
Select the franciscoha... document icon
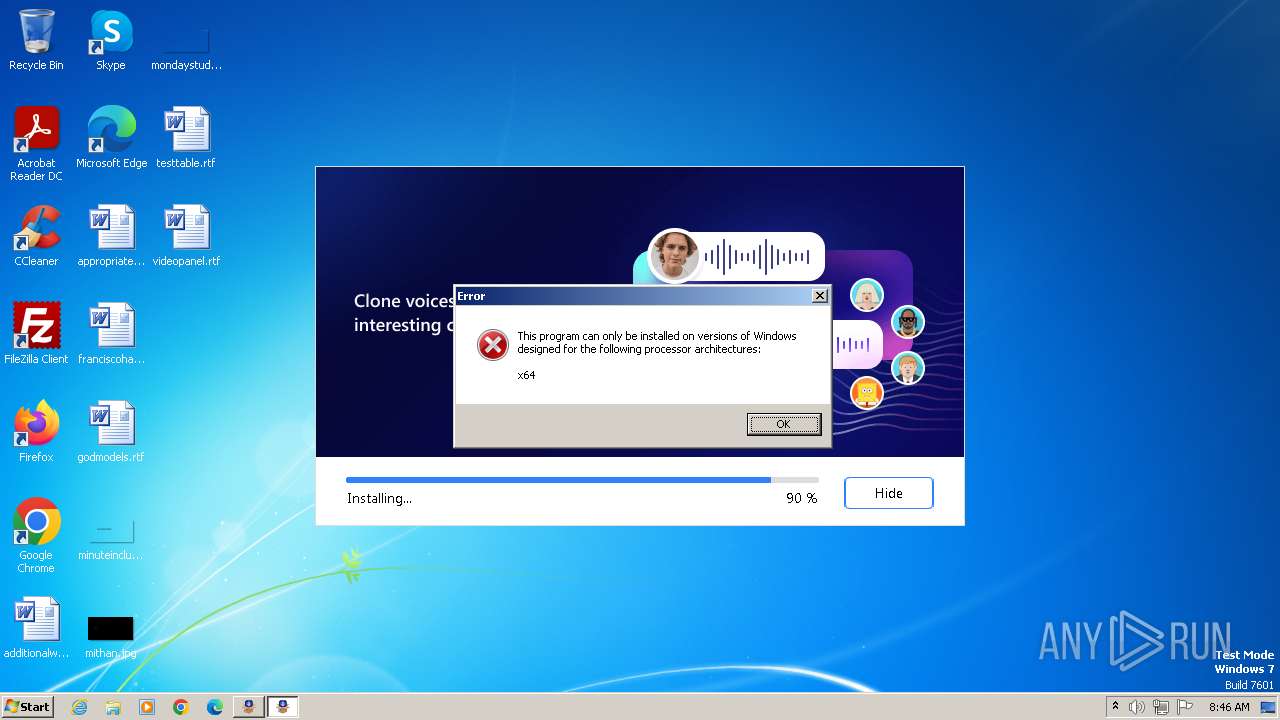pyautogui.click(x=111, y=334)
